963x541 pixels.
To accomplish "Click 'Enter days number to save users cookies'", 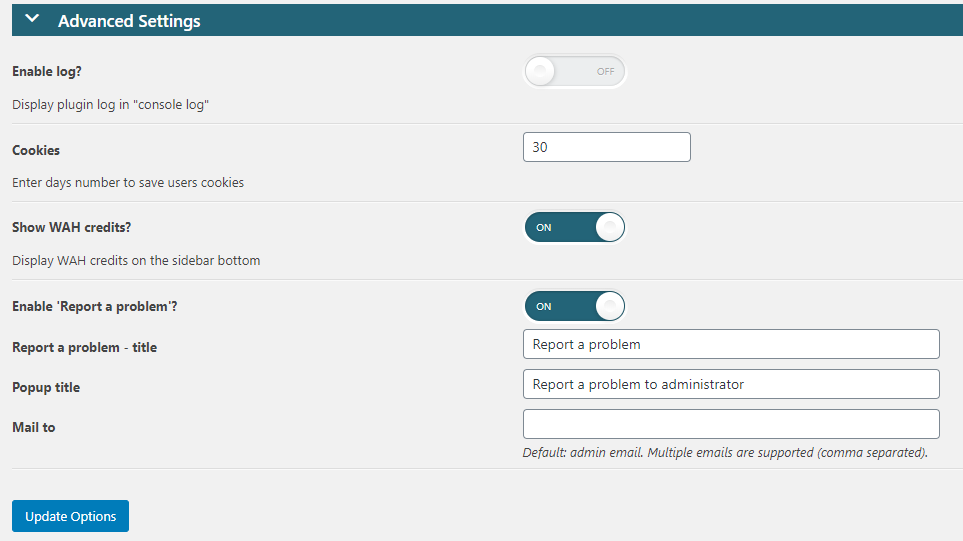I will point(128,182).
